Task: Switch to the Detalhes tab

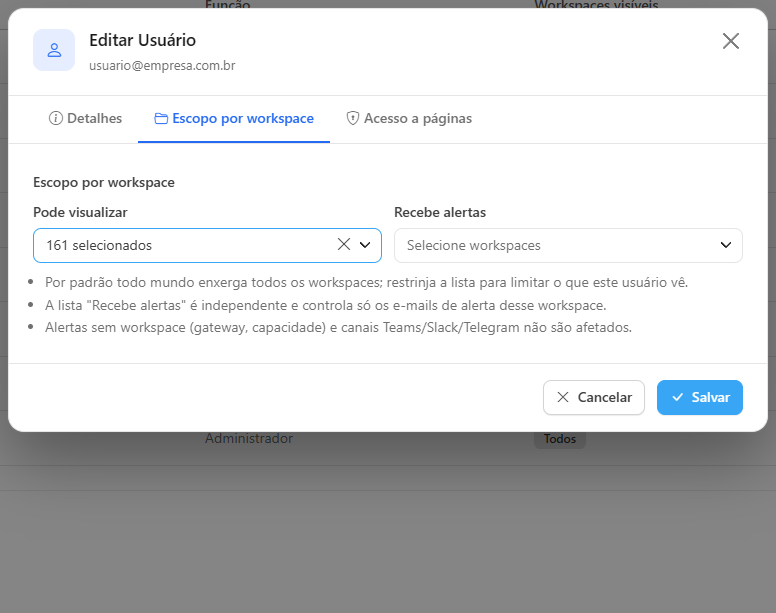Action: click(x=85, y=119)
